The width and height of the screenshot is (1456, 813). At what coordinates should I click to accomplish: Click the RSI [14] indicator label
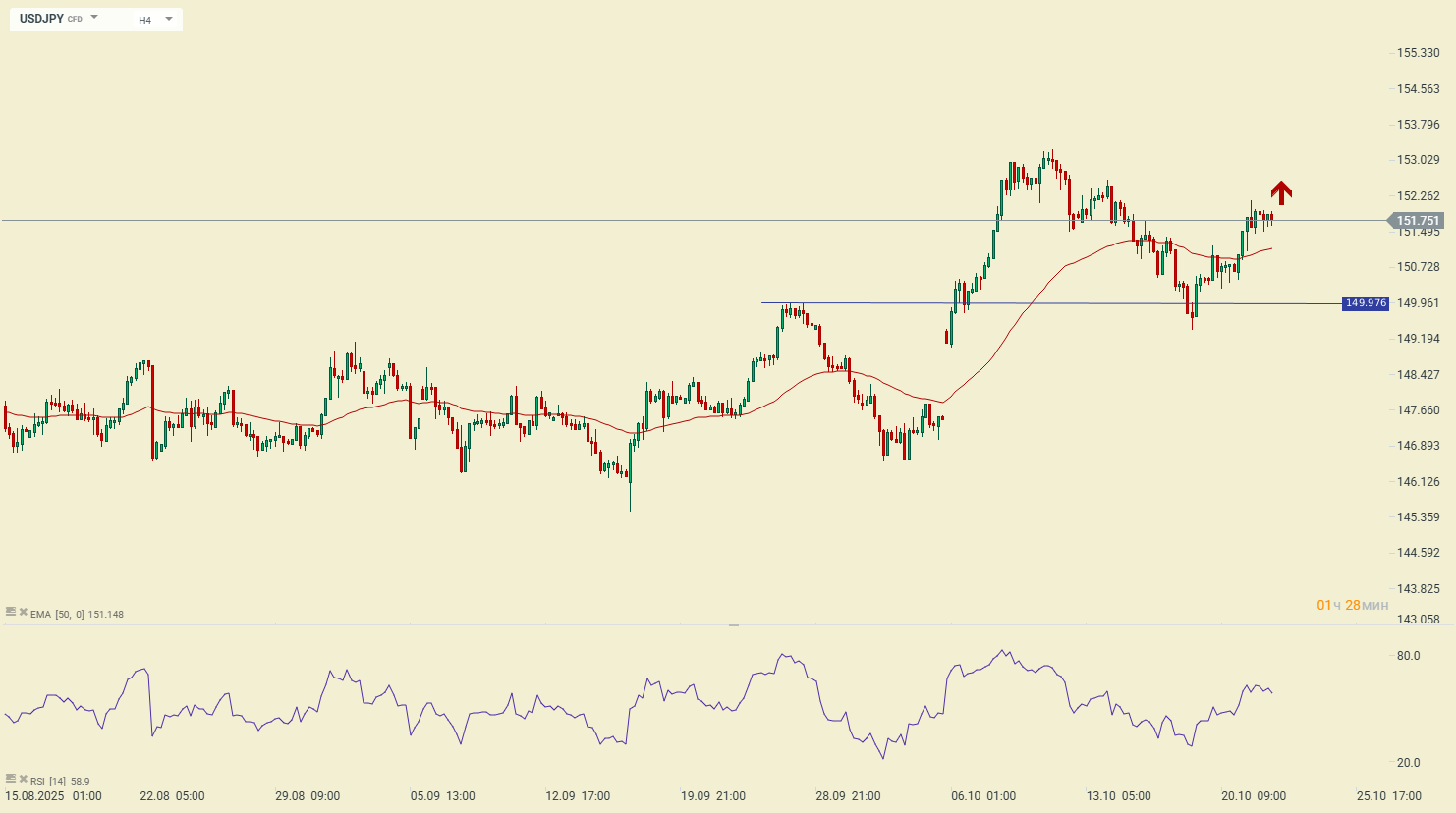click(49, 782)
